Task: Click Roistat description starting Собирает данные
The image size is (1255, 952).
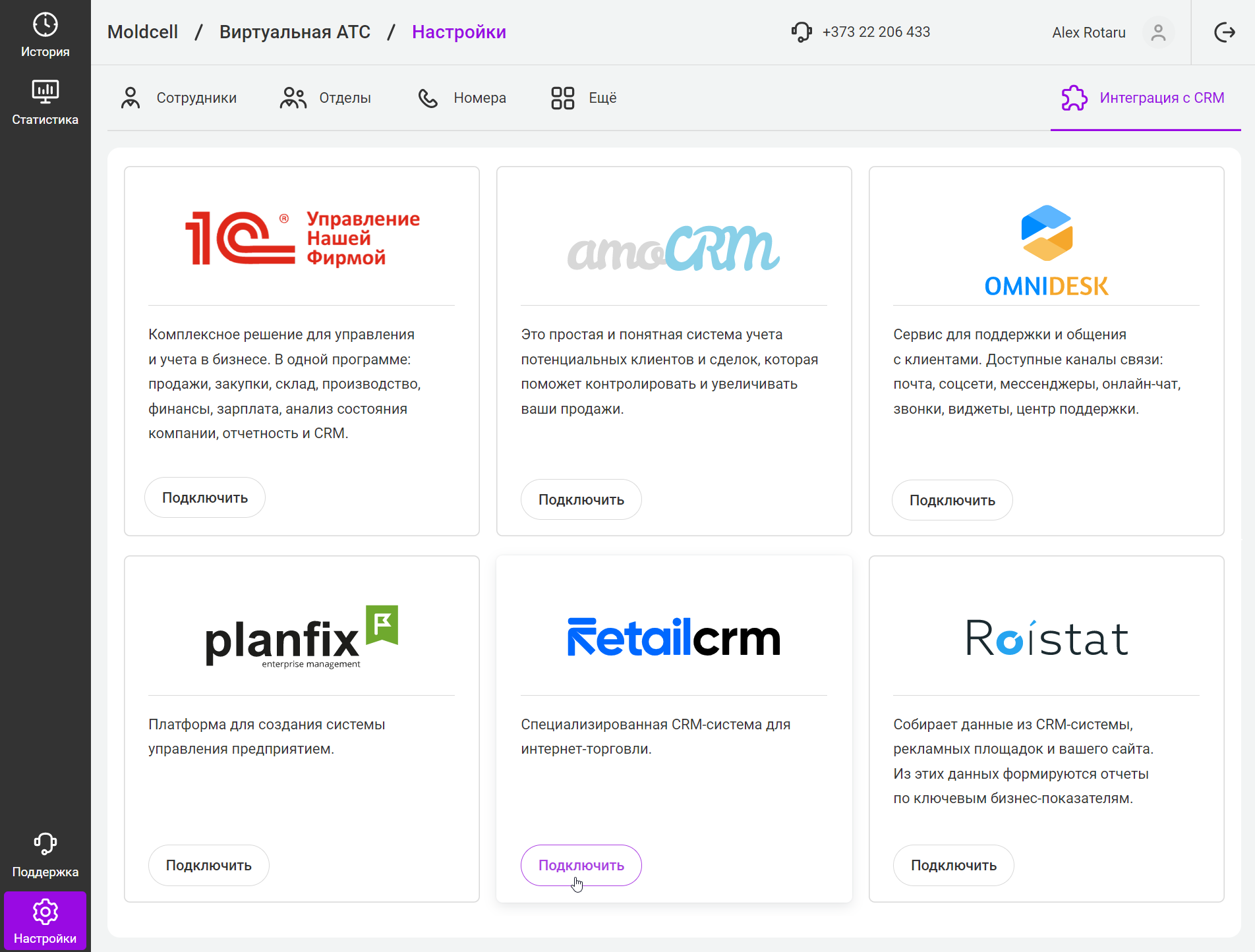Action: tap(1024, 761)
